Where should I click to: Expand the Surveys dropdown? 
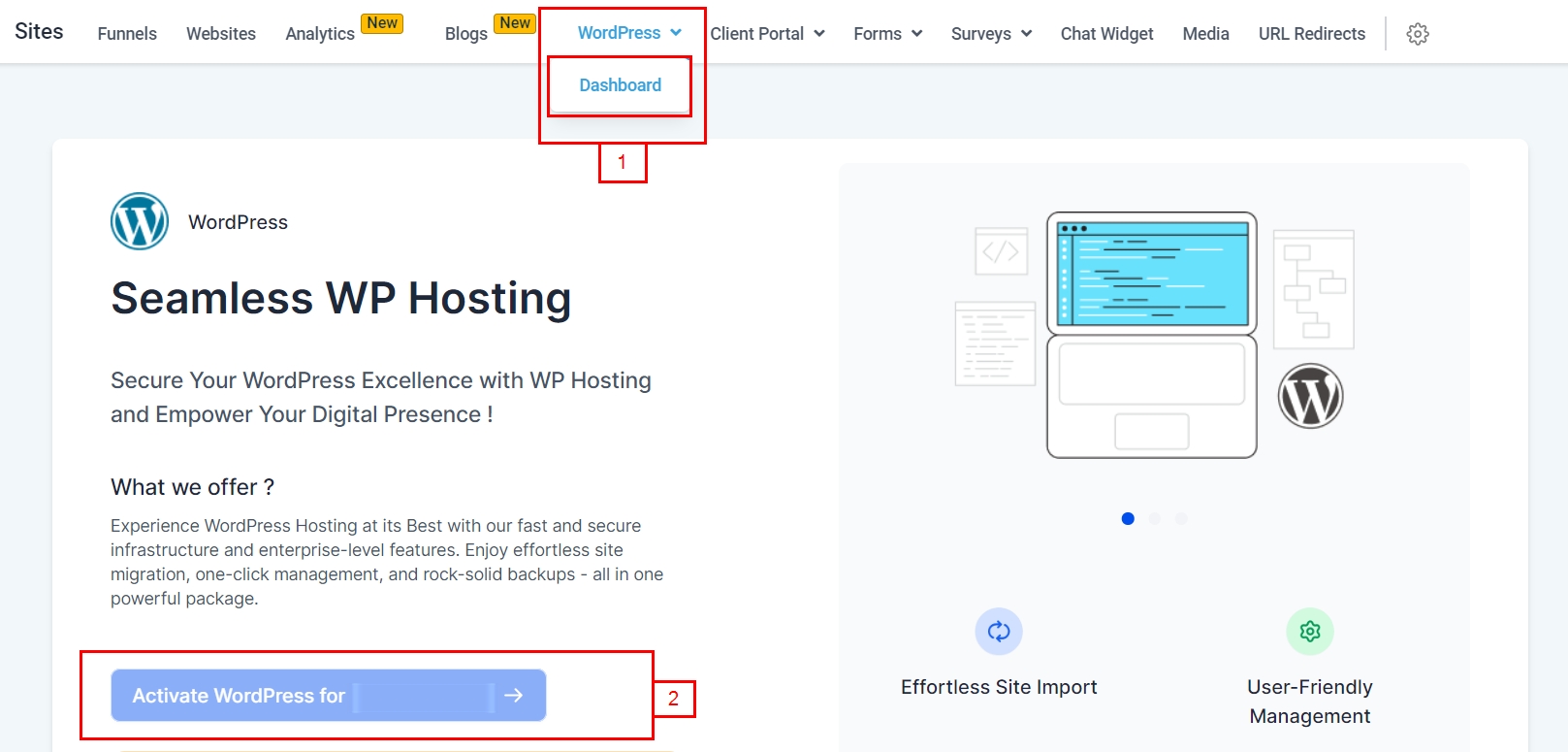(991, 34)
